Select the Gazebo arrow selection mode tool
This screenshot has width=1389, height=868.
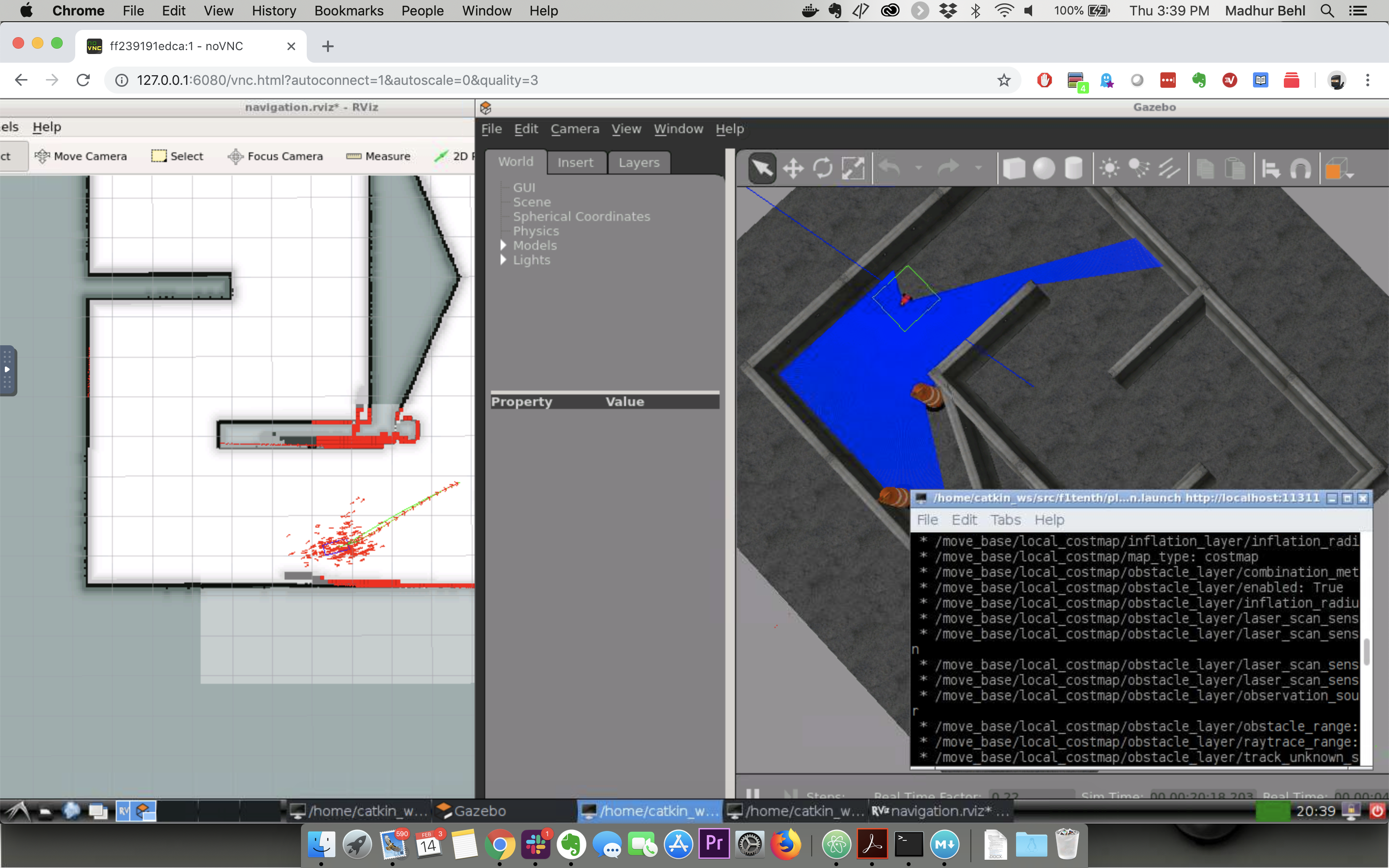point(762,169)
